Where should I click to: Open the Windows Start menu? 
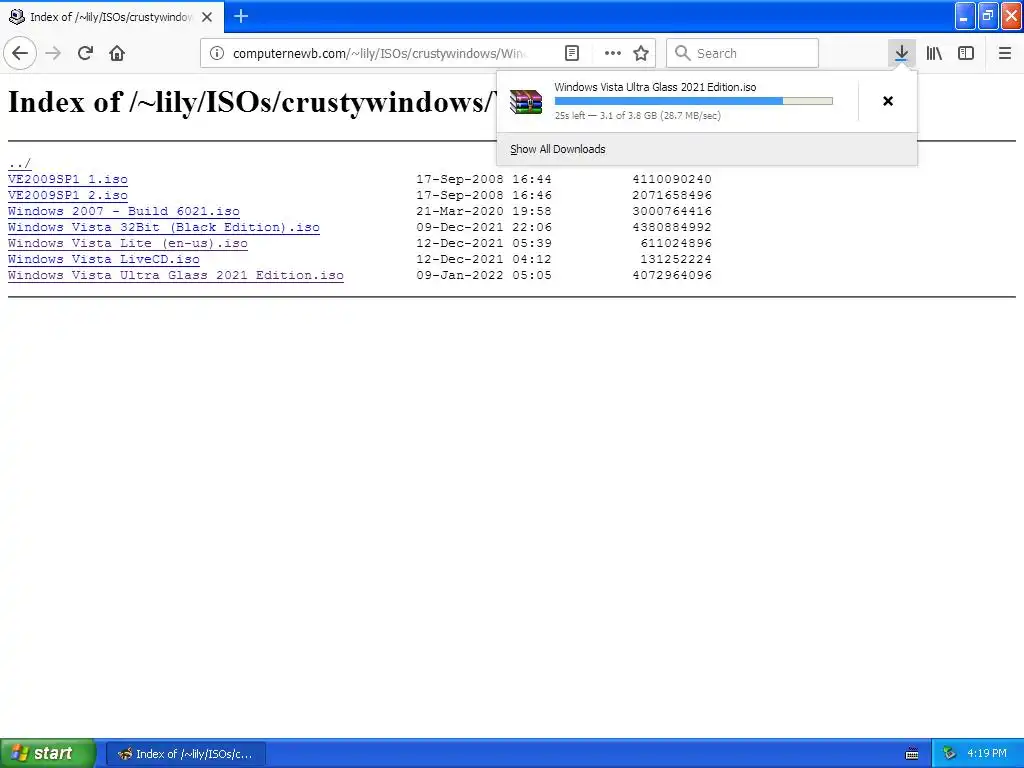click(48, 753)
